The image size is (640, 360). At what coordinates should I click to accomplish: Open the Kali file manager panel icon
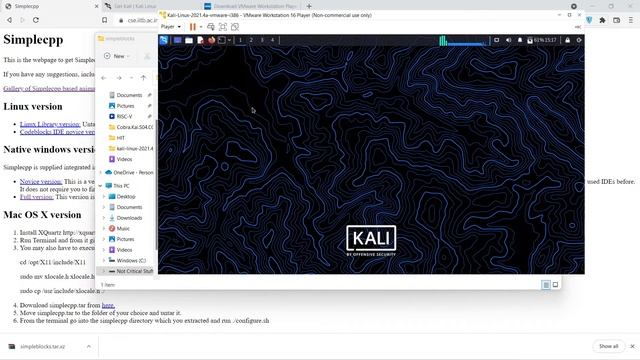click(189, 40)
